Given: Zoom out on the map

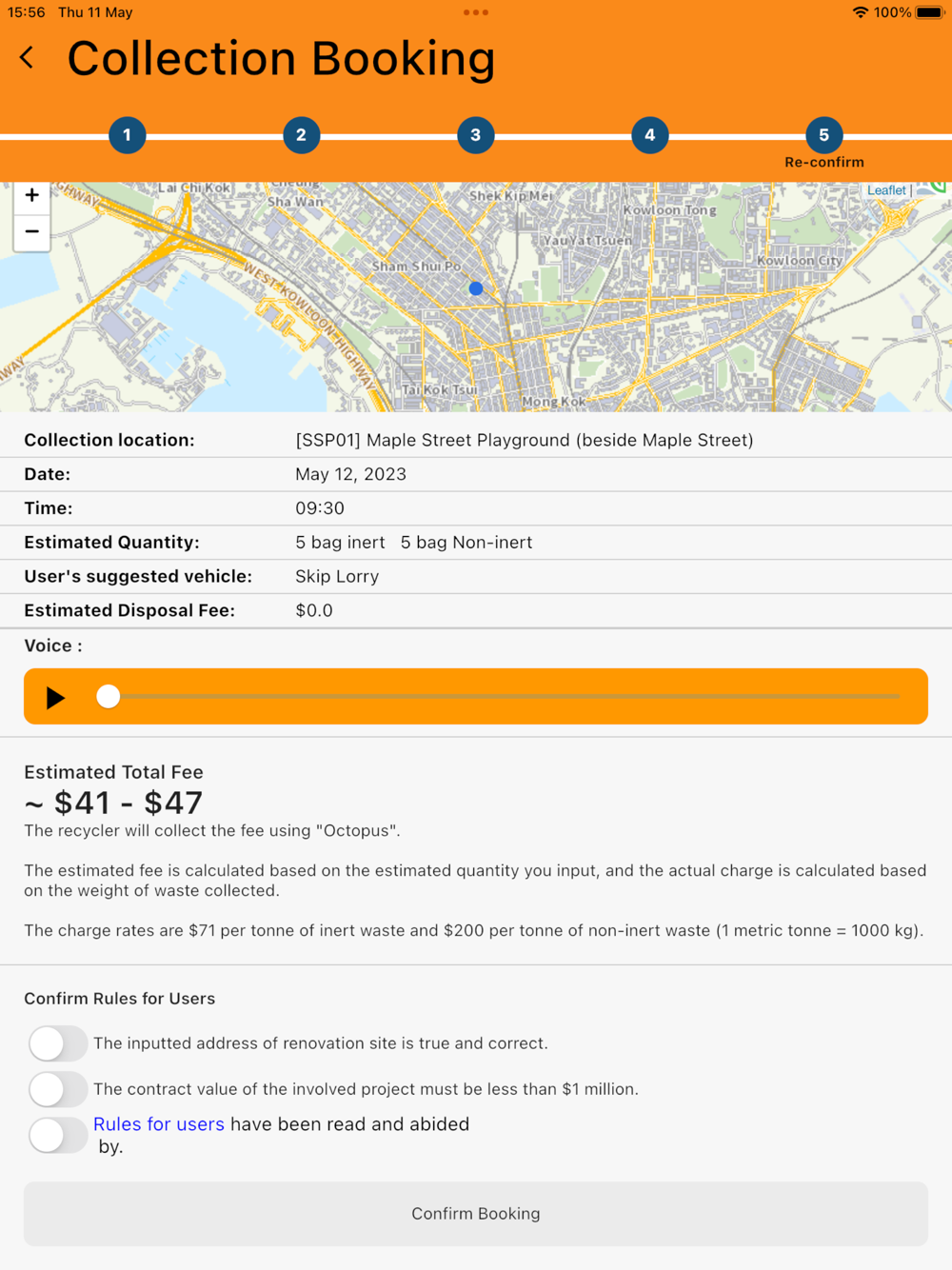Looking at the screenshot, I should click(31, 231).
